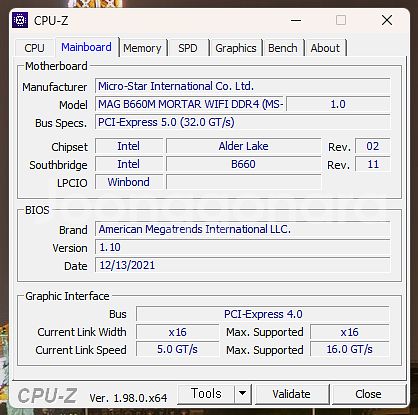Click the Current Link Width x16 value
The height and width of the screenshot is (415, 418).
pyautogui.click(x=178, y=332)
